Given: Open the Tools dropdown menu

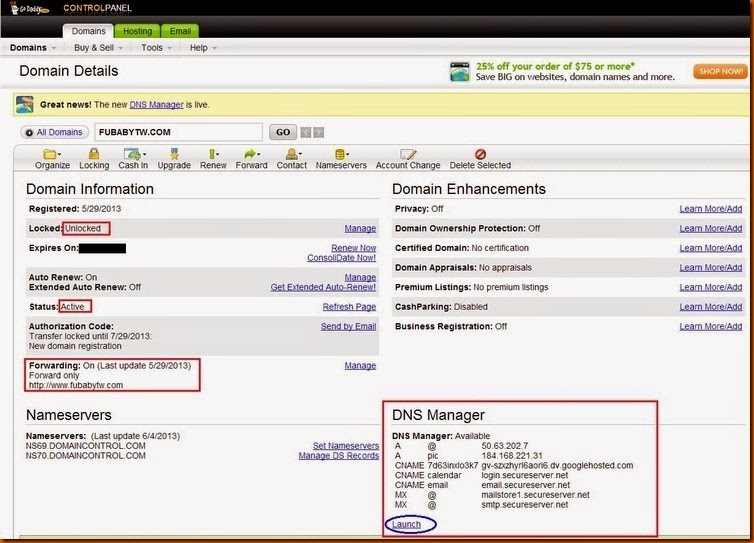Looking at the screenshot, I should (156, 48).
